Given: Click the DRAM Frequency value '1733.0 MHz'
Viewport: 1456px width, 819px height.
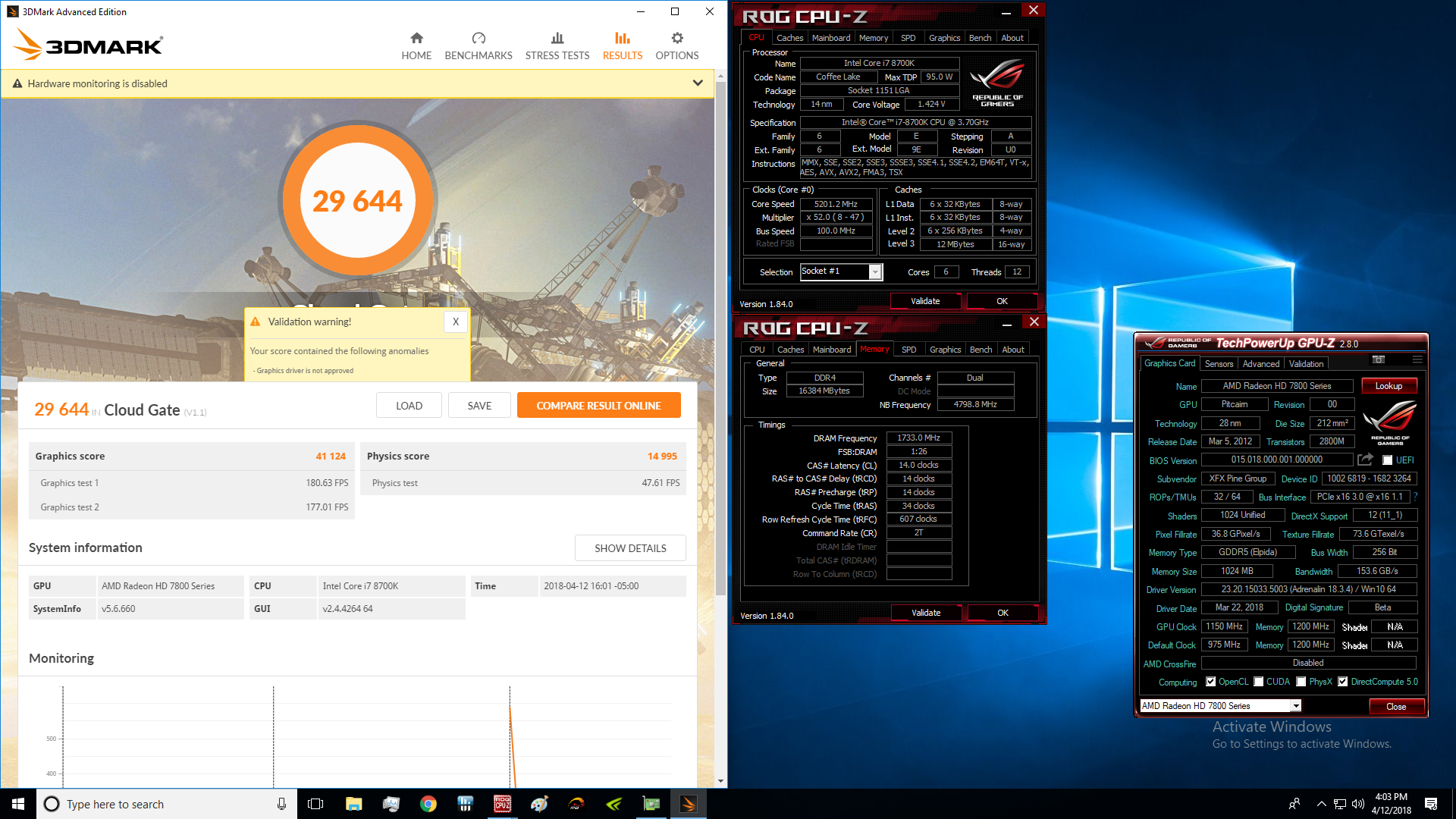Looking at the screenshot, I should tap(918, 438).
